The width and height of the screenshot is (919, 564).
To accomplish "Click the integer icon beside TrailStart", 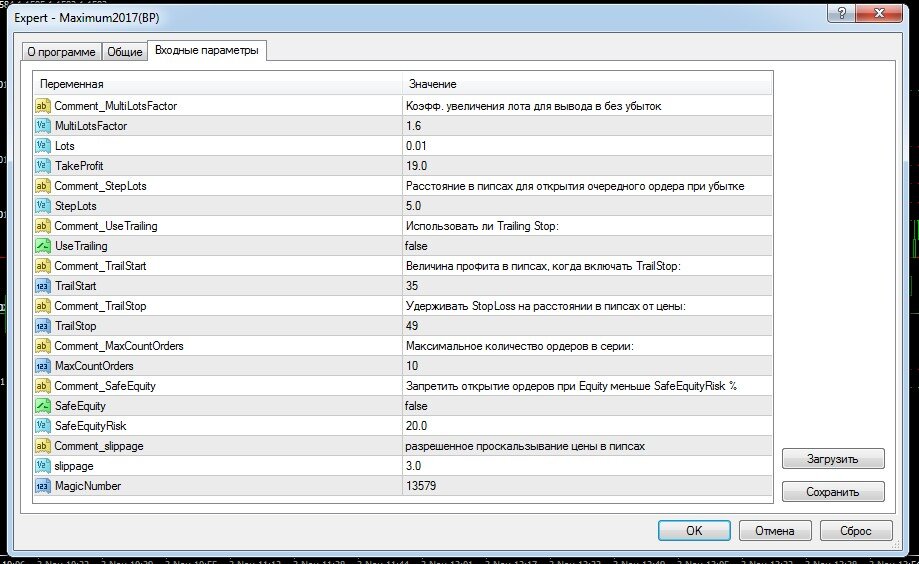I will click(x=43, y=286).
